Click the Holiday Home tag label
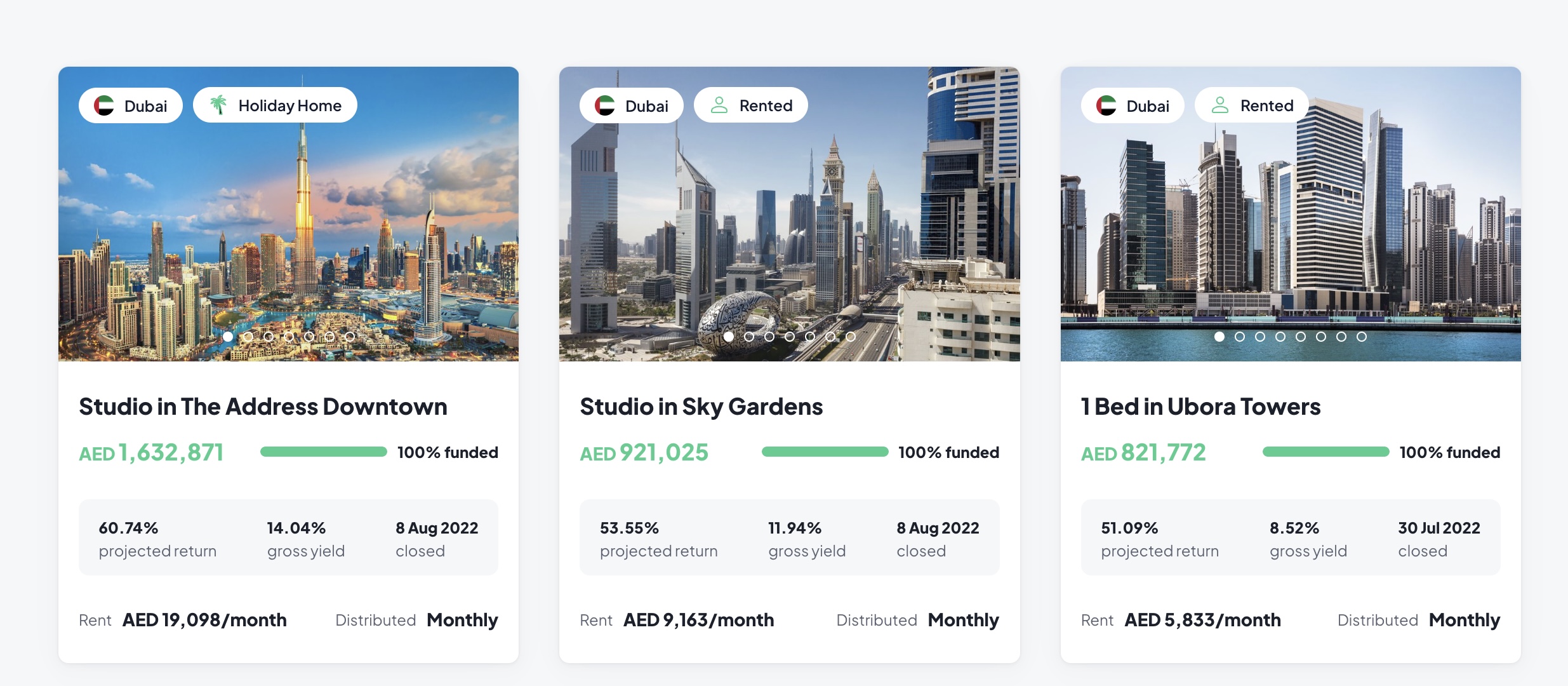The height and width of the screenshot is (686, 1568). pyautogui.click(x=289, y=105)
